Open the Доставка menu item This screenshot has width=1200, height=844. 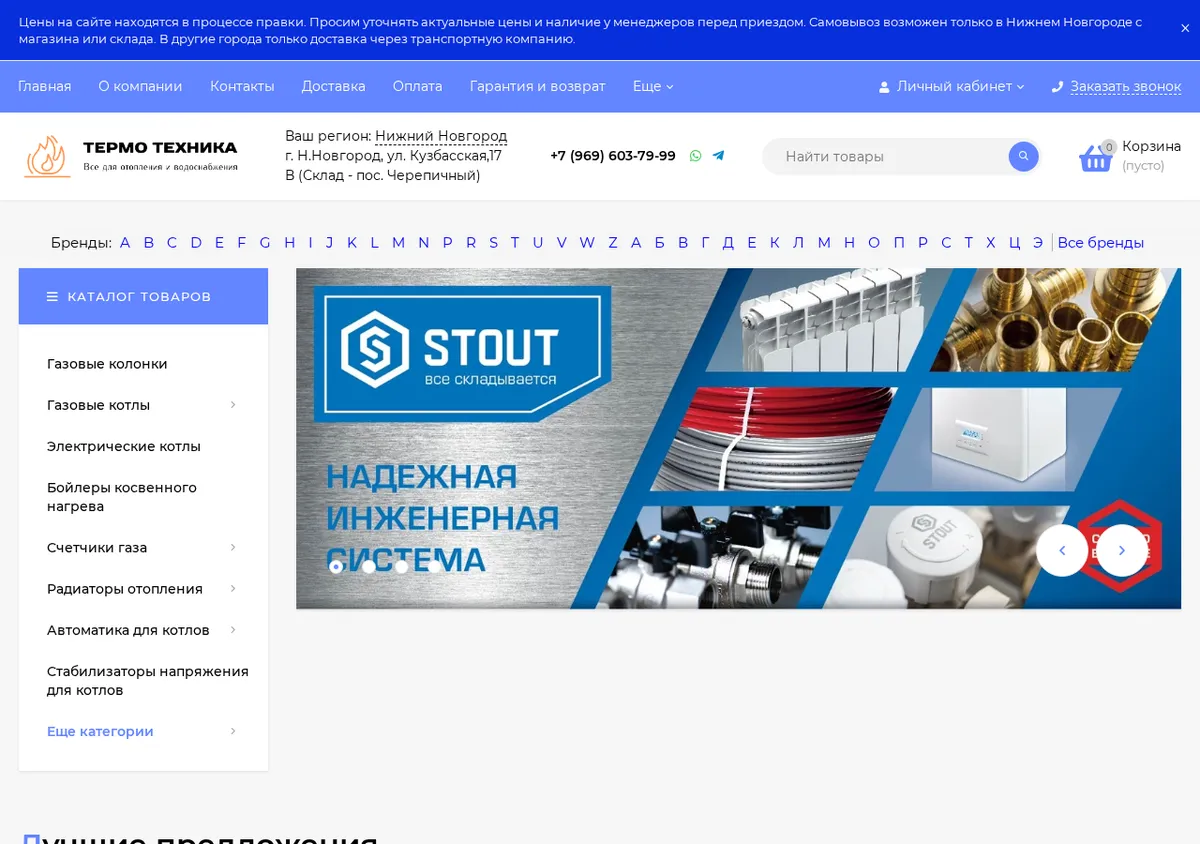pyautogui.click(x=333, y=87)
